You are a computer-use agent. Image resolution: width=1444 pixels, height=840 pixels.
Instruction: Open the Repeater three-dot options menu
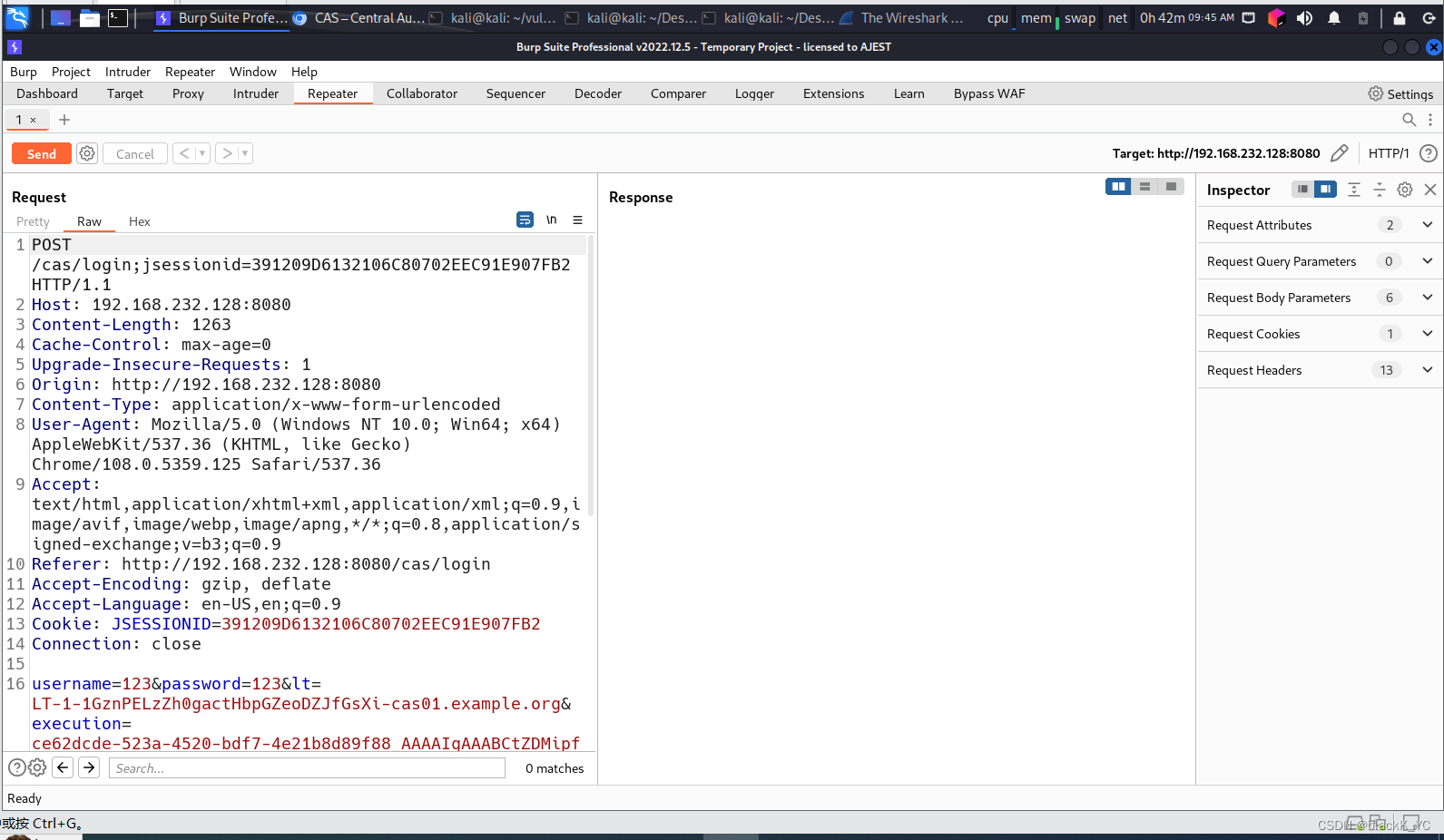click(x=1430, y=120)
